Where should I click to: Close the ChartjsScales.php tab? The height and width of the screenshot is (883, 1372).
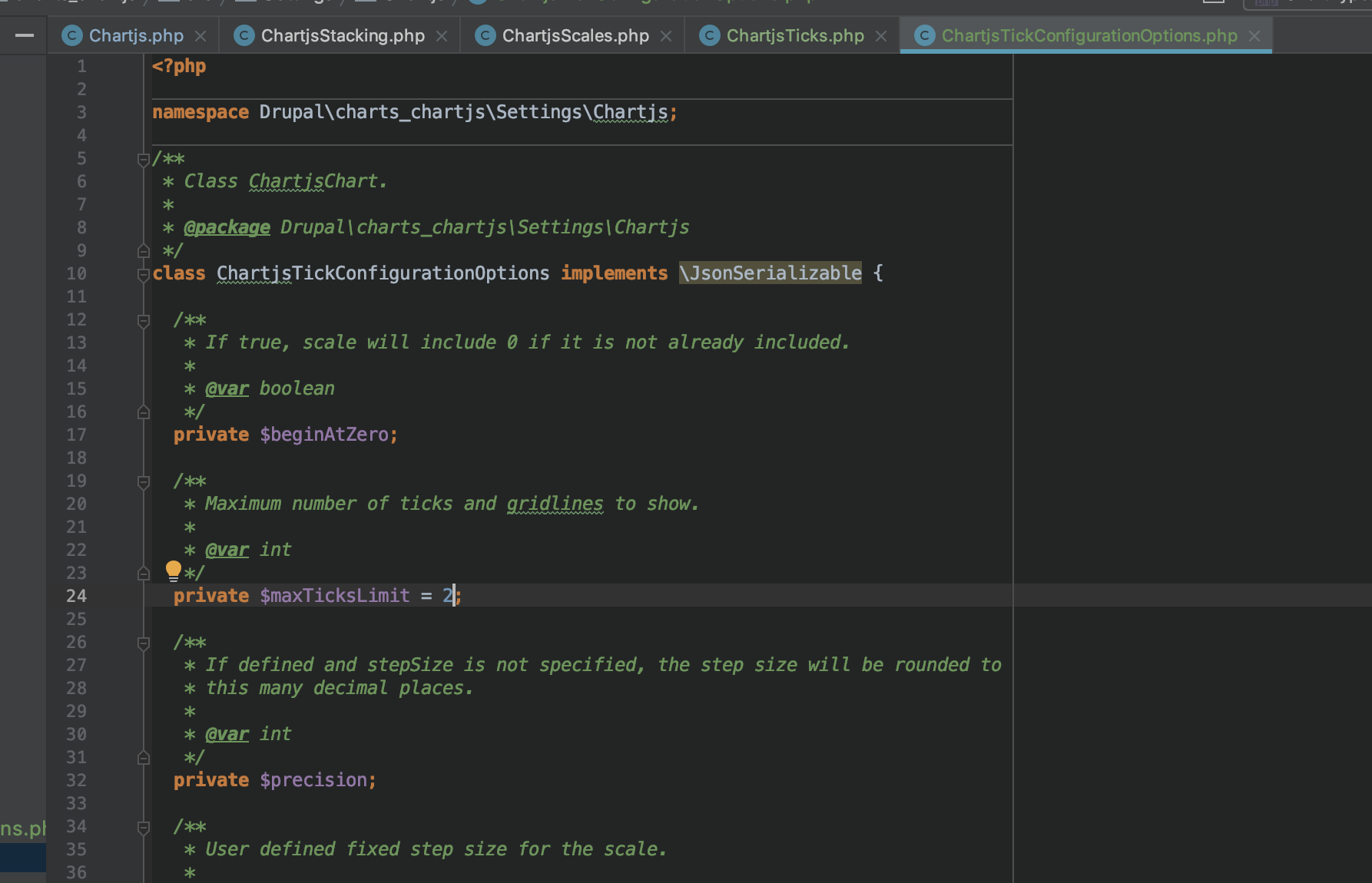pos(666,36)
